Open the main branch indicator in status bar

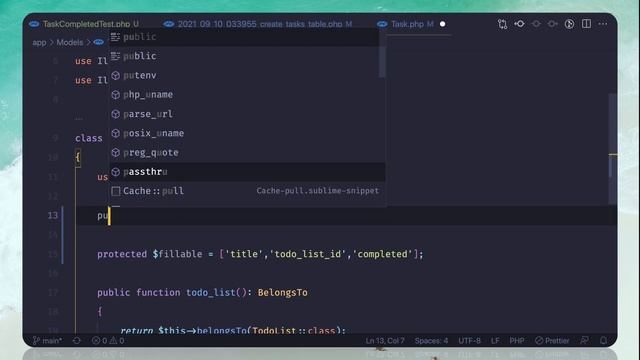point(47,340)
